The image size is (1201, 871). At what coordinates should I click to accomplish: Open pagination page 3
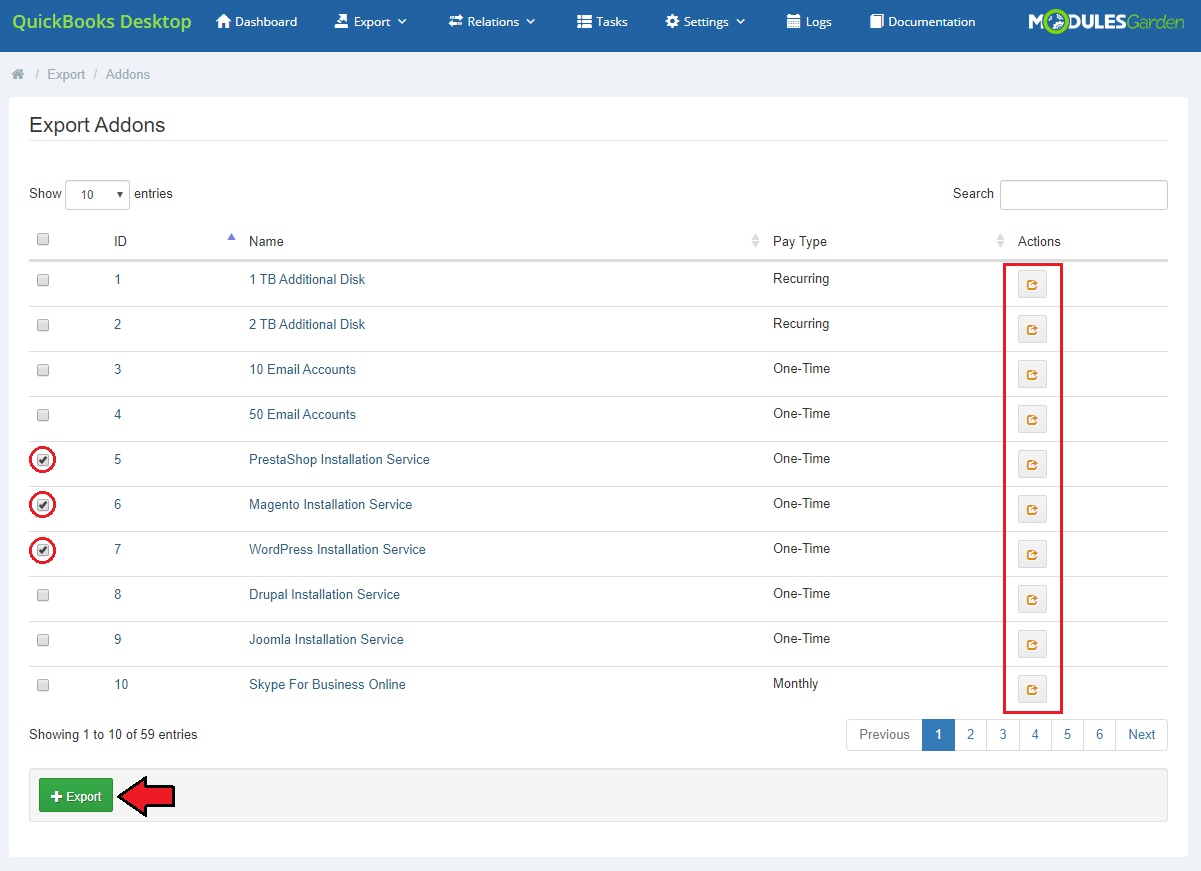coord(1003,734)
